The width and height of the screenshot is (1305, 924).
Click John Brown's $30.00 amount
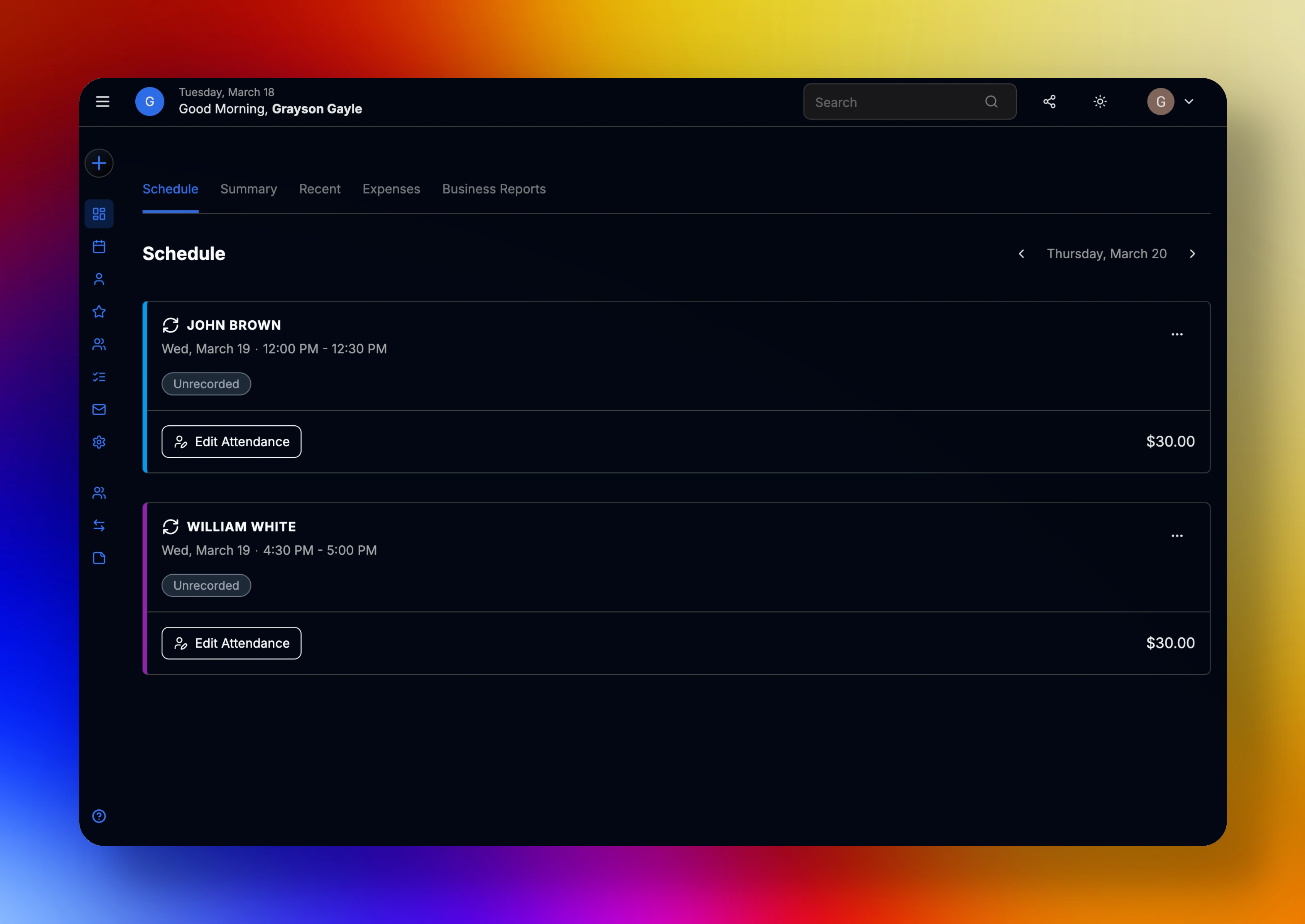tap(1170, 441)
